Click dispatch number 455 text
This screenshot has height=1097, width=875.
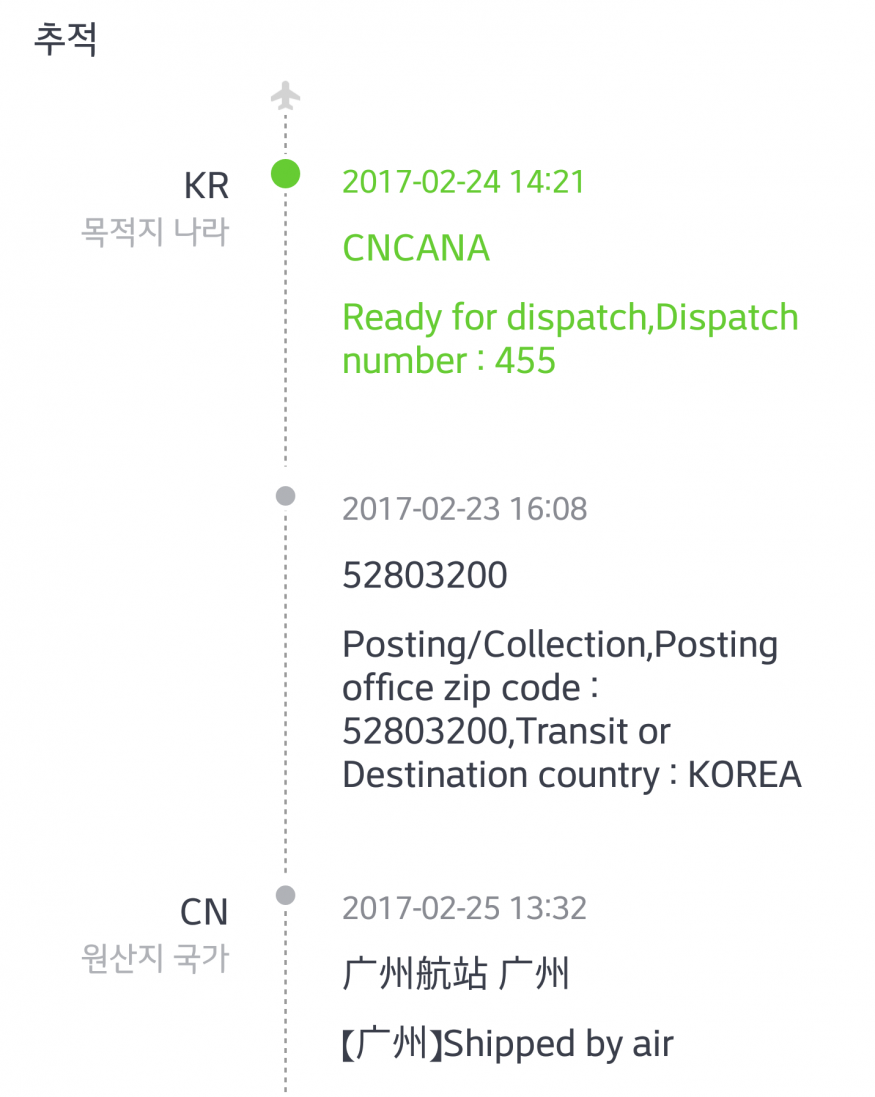pos(449,361)
